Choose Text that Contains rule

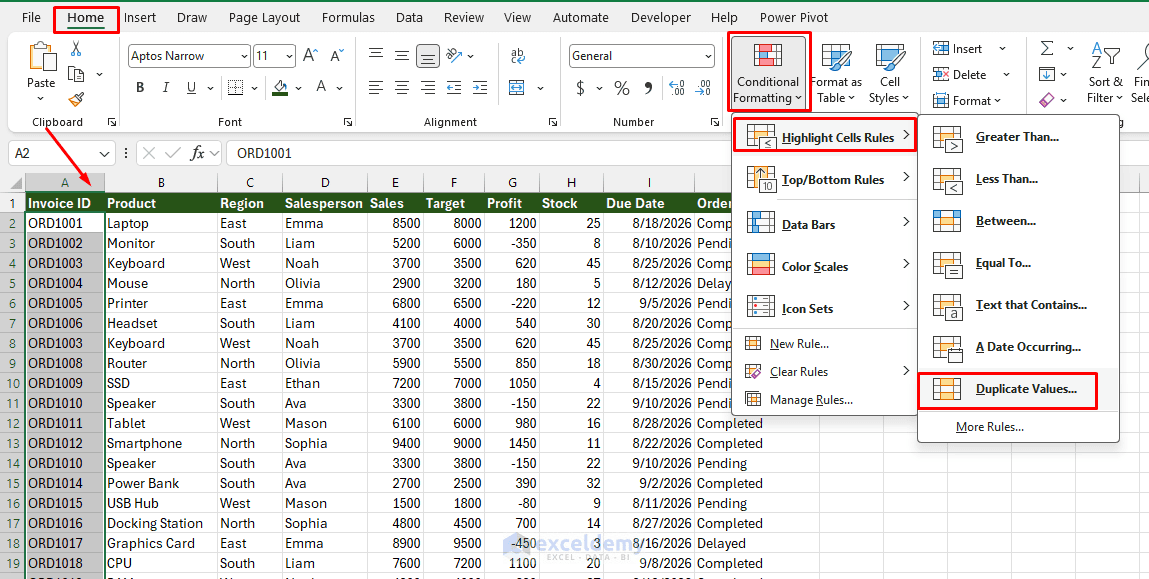pos(1018,306)
